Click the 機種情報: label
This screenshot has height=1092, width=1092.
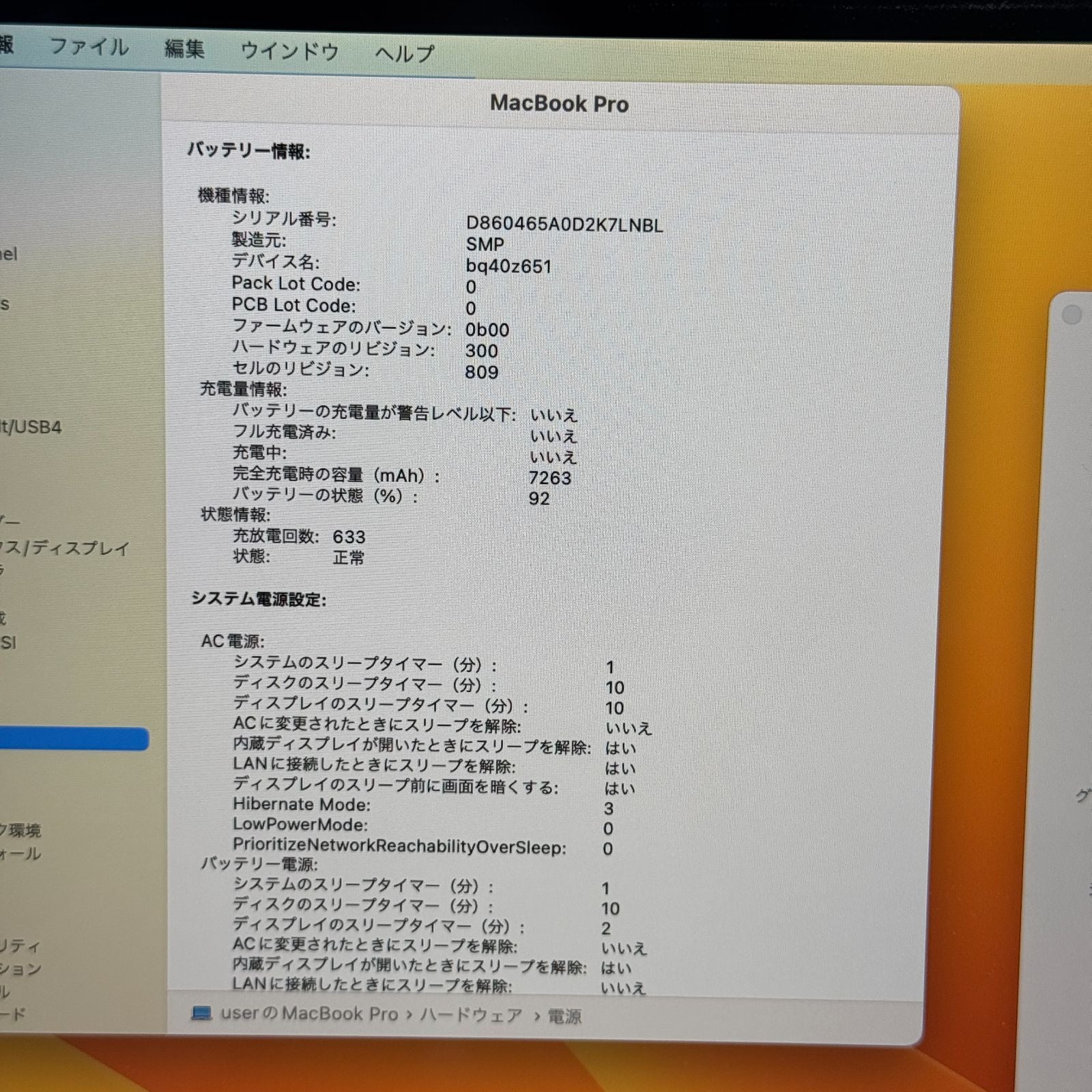(x=234, y=196)
